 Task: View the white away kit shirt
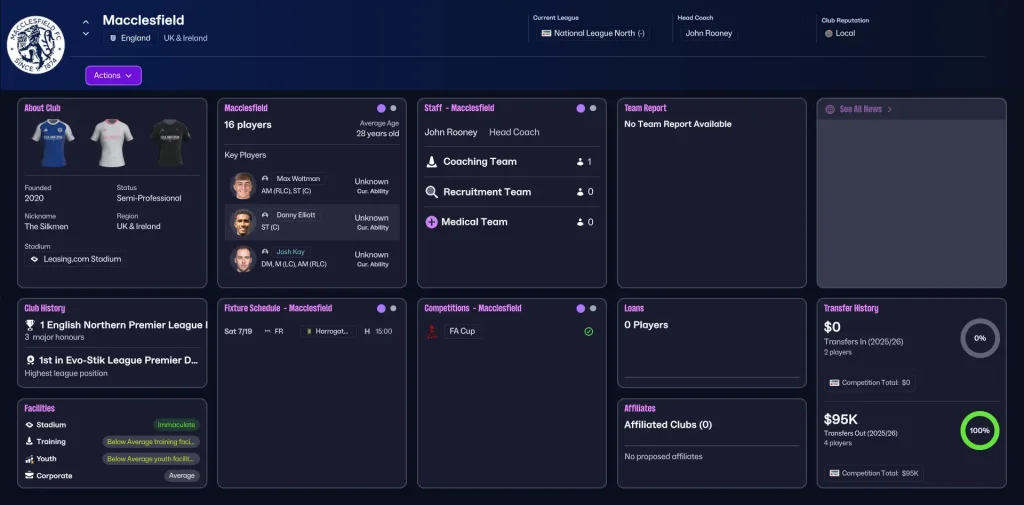[112, 142]
